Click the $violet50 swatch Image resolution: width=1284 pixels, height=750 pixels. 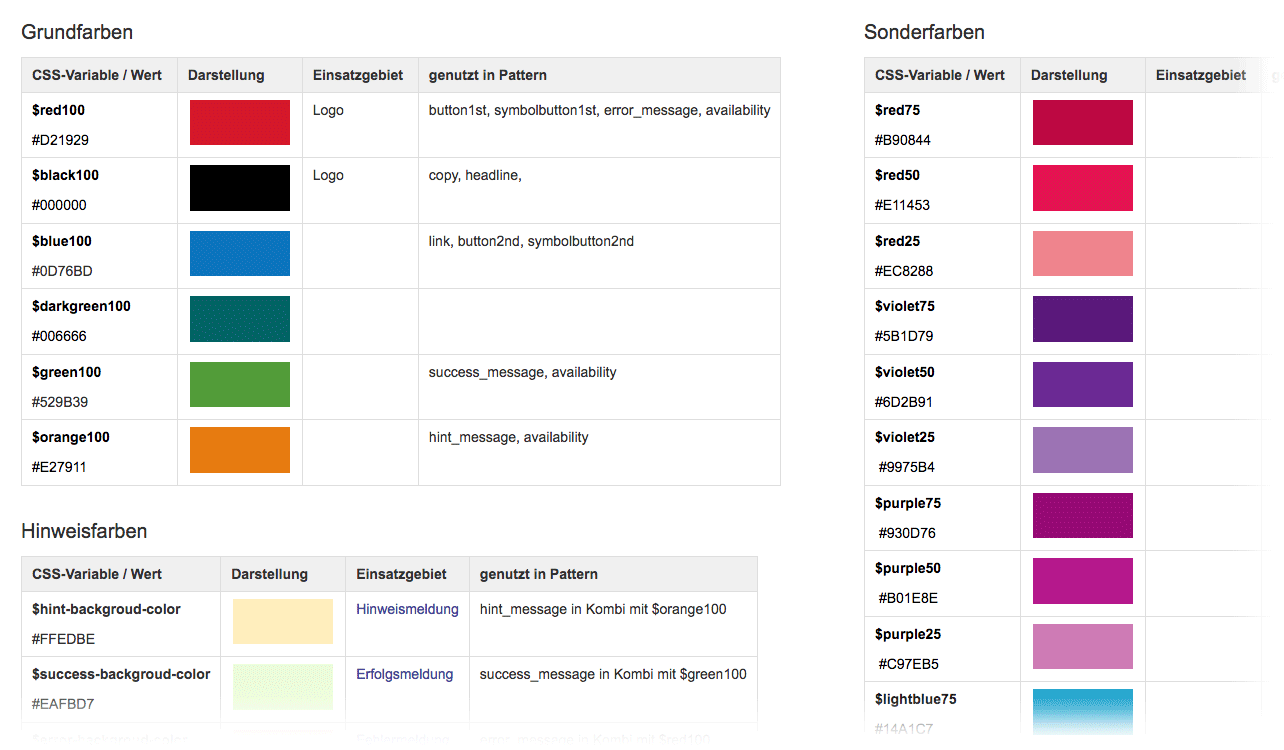point(1083,384)
